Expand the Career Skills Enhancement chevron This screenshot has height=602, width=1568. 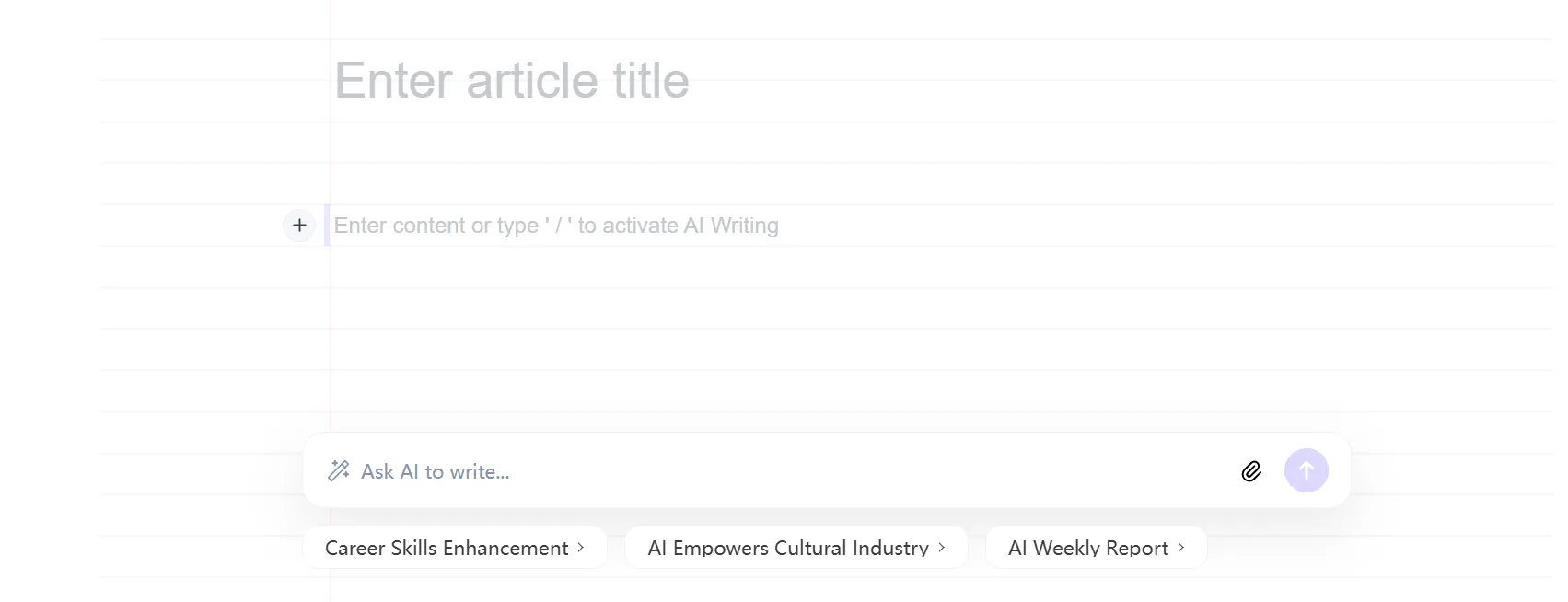tap(581, 548)
